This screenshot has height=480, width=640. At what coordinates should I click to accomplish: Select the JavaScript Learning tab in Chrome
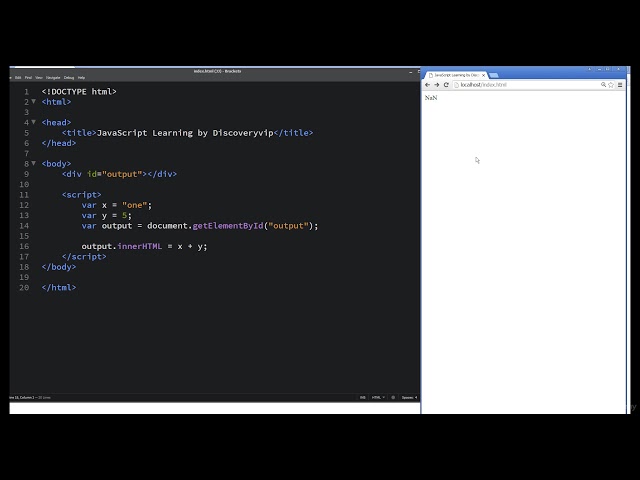pyautogui.click(x=455, y=76)
